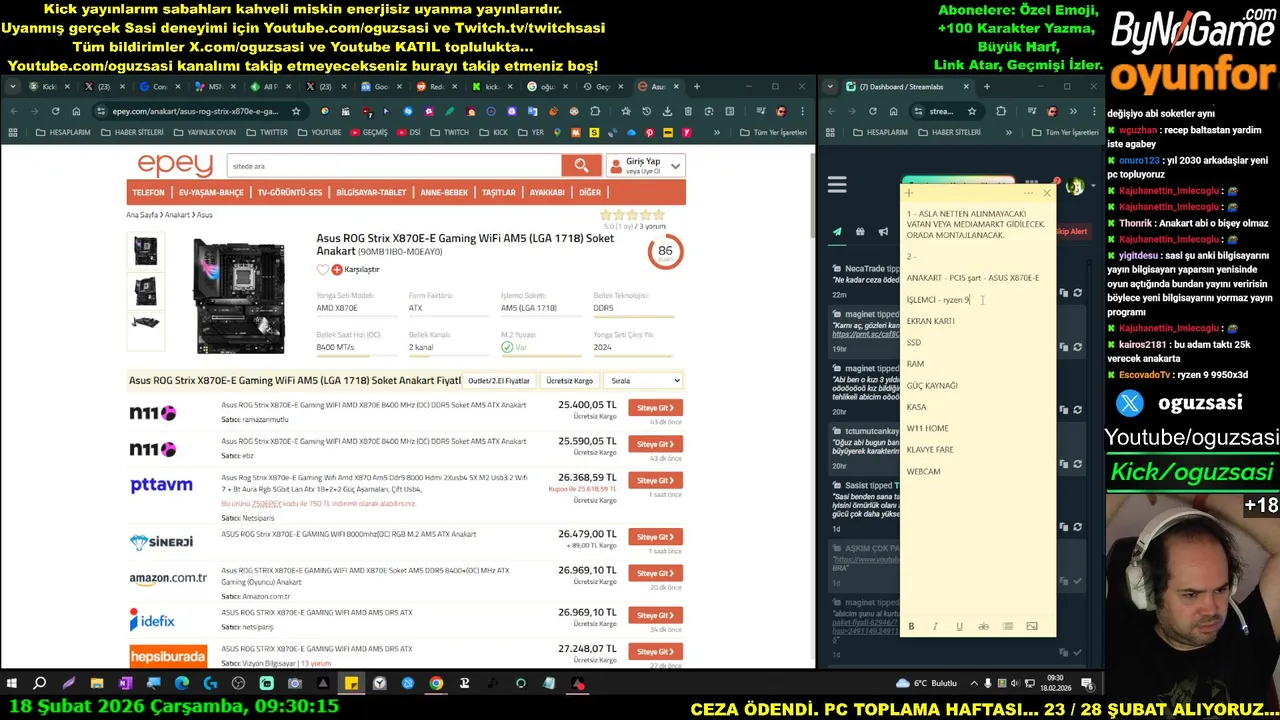Screen dimensions: 1280x720
Task: Open Windows Start menu
Action: pyautogui.click(x=12, y=684)
